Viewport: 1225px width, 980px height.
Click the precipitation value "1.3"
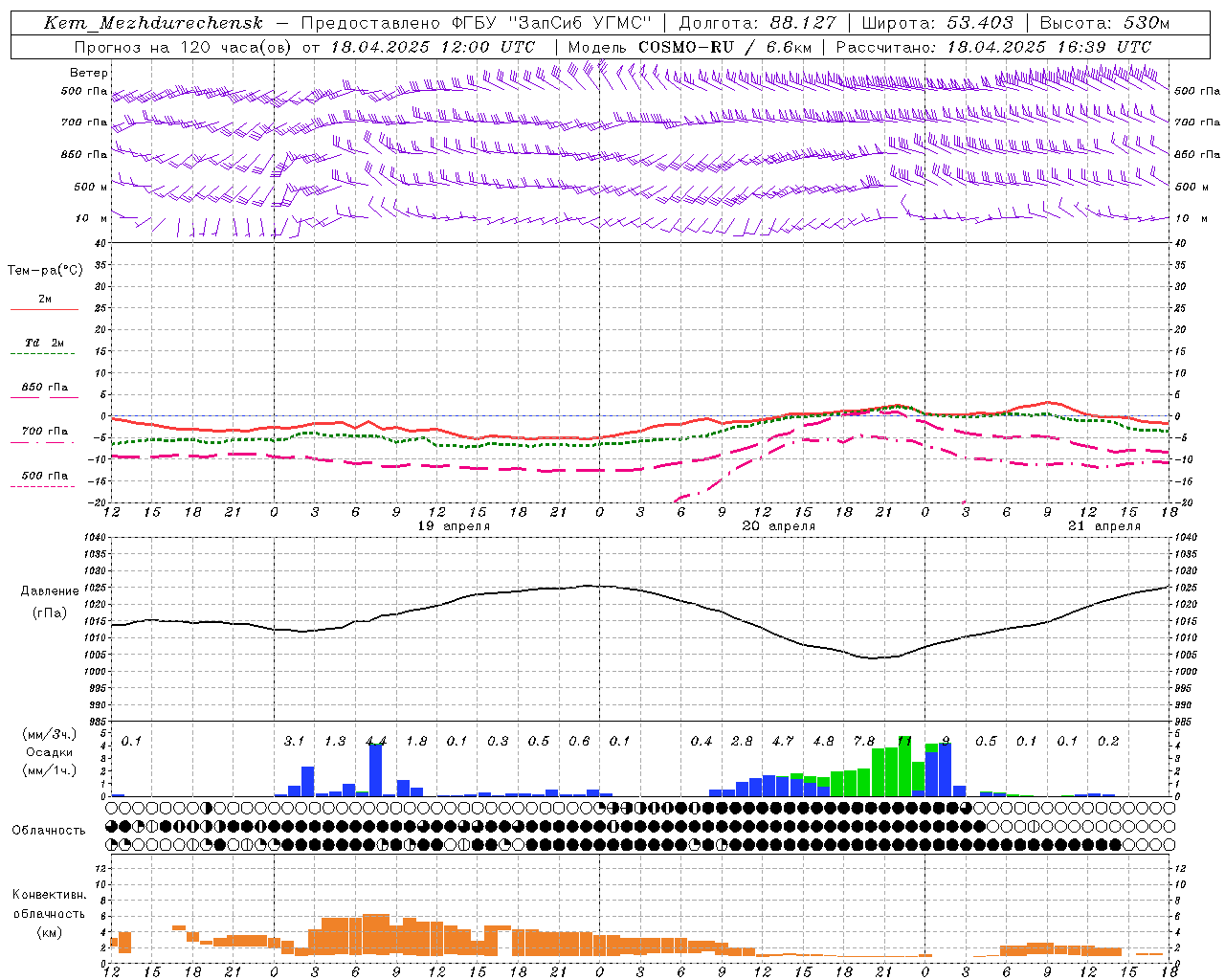click(335, 742)
